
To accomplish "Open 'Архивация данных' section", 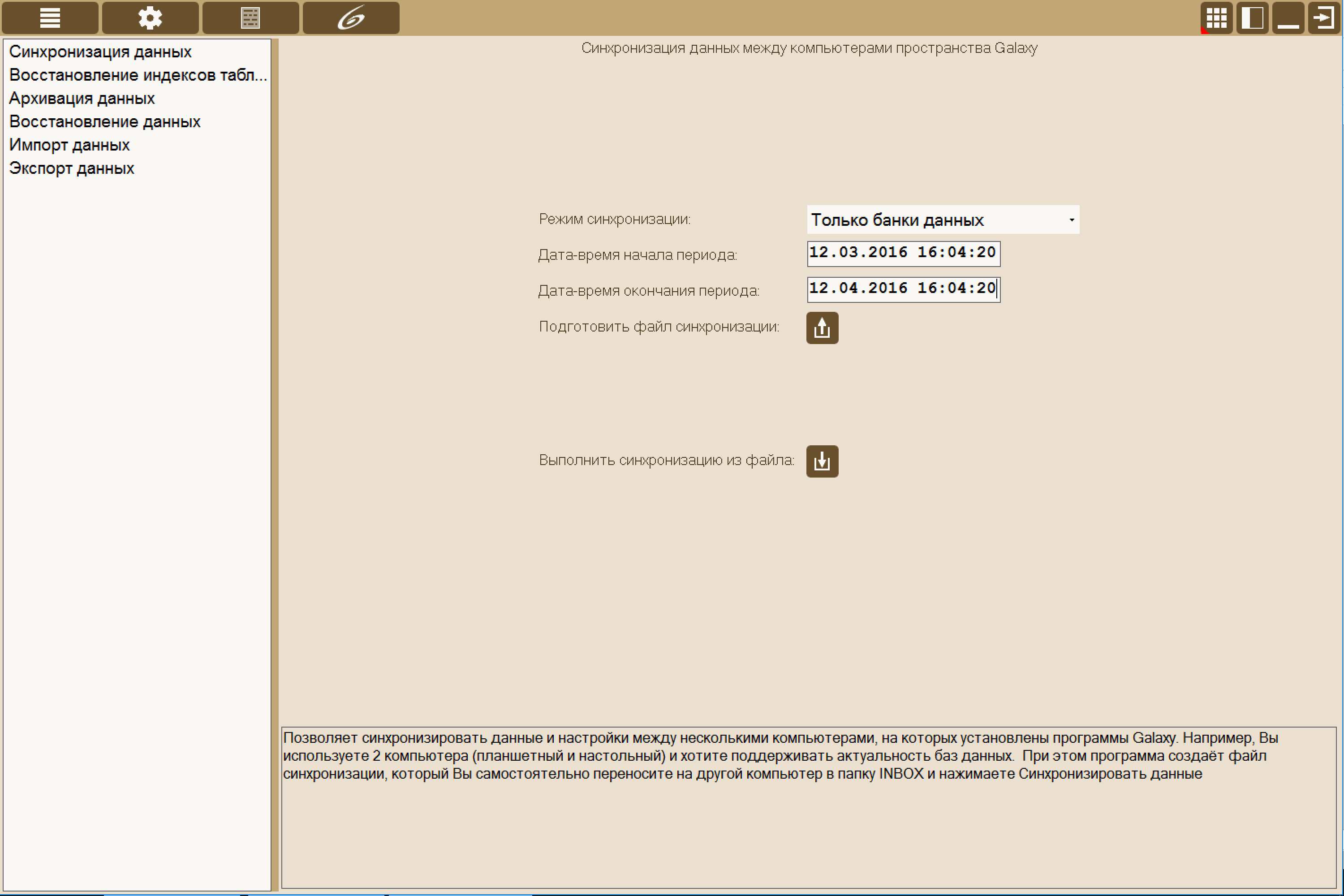I will pyautogui.click(x=82, y=99).
